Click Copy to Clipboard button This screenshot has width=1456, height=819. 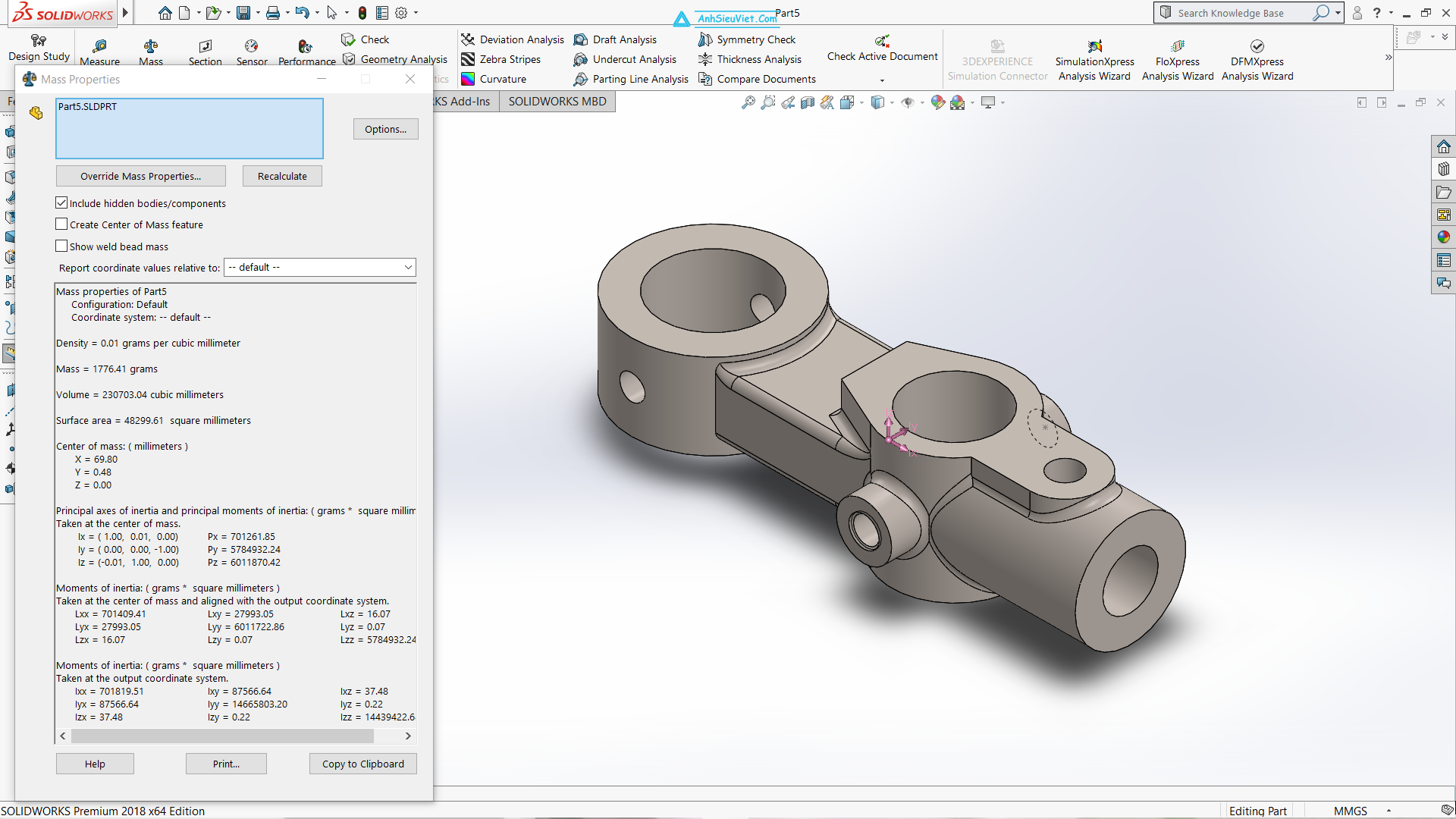(x=363, y=764)
